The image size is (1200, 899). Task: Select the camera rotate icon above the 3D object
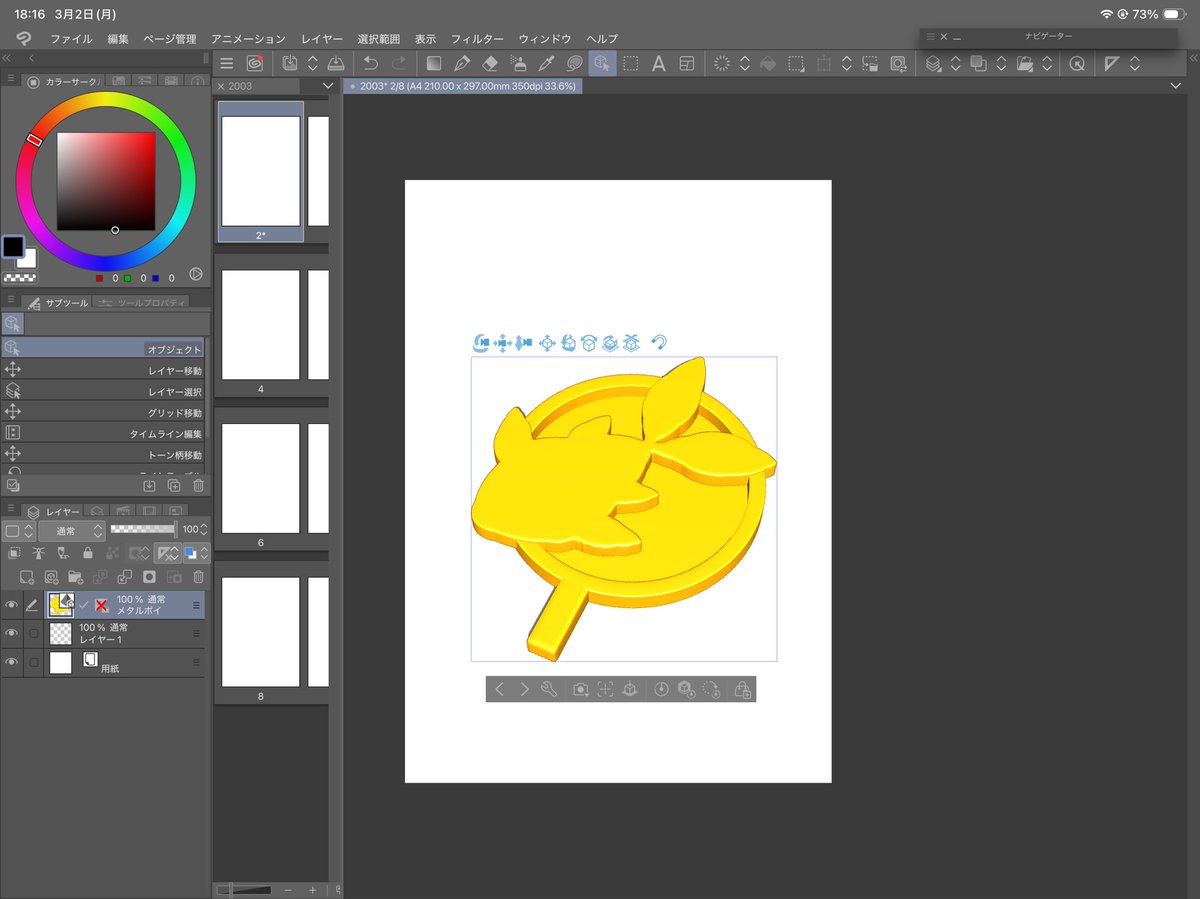[x=482, y=343]
